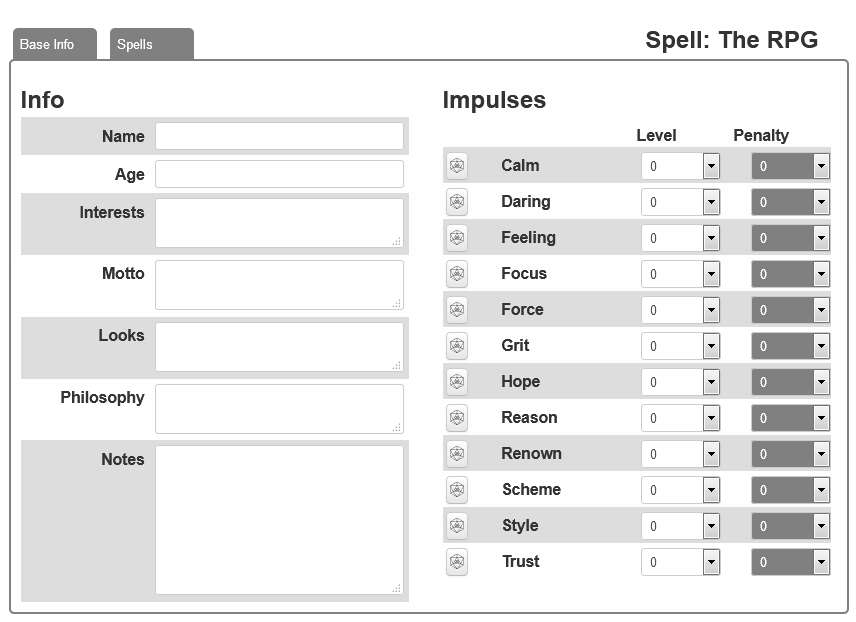This screenshot has height=622, width=856.
Task: Roll the Trust impulse dice icon
Action: (457, 562)
